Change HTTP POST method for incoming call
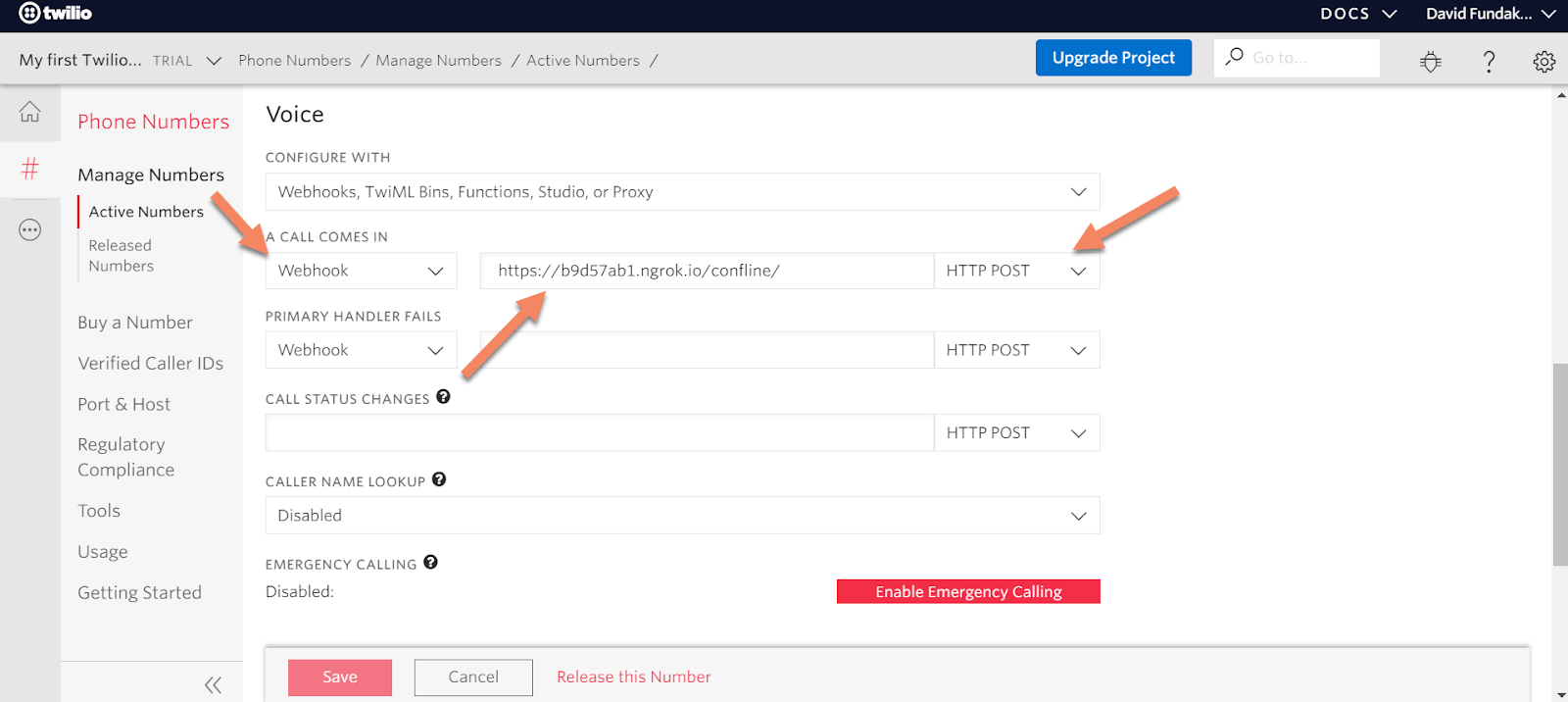Screen dimensions: 1568x702 [1016, 271]
